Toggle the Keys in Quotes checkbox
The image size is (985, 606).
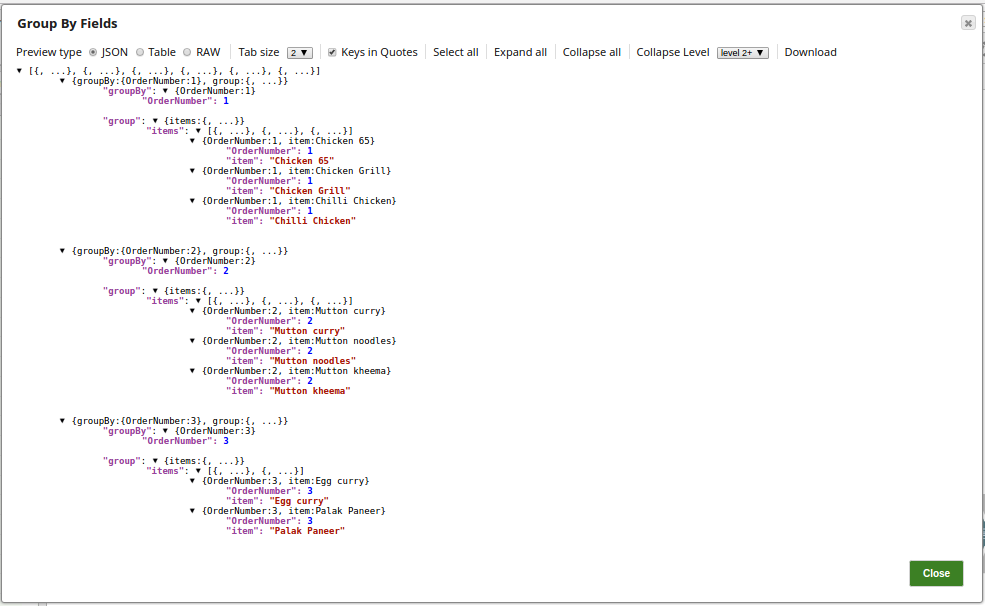[332, 52]
